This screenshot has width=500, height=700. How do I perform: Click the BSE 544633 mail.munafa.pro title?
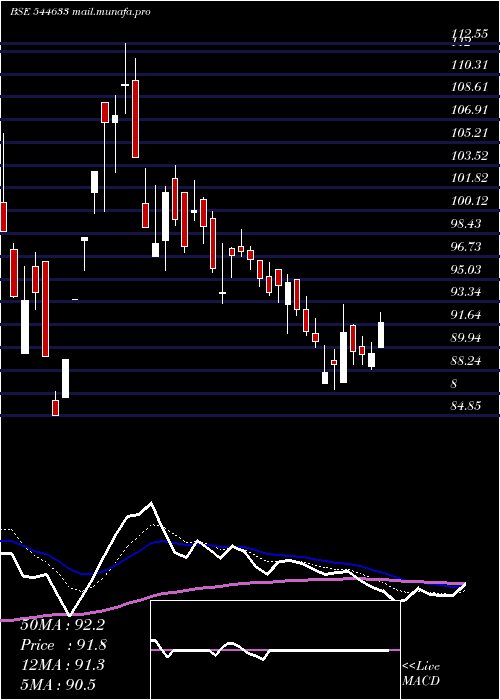[80, 12]
